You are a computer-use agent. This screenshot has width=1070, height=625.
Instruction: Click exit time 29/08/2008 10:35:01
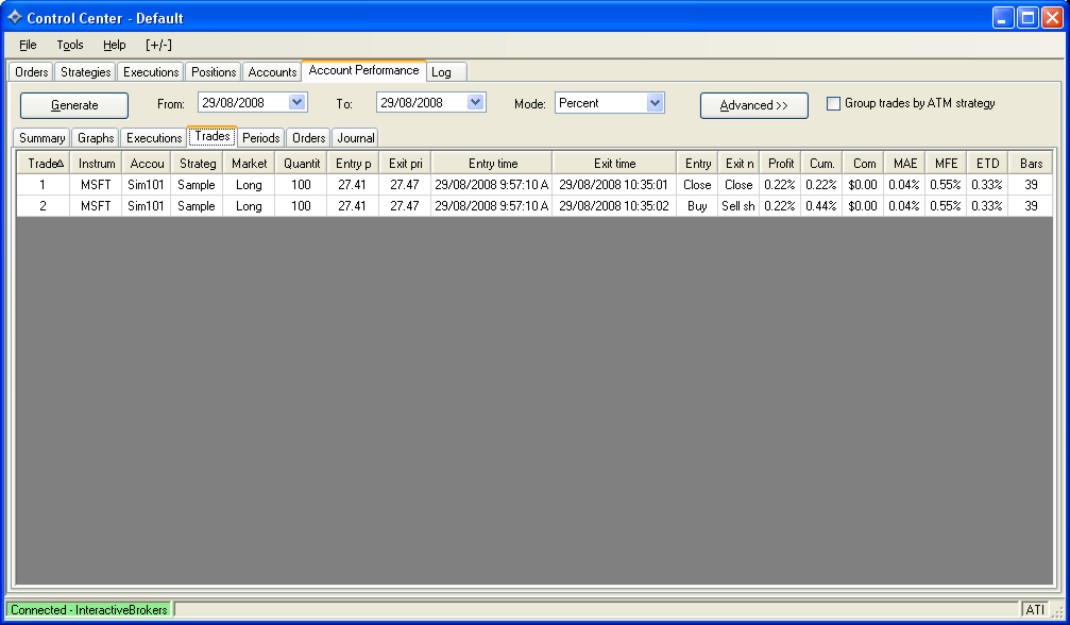(x=613, y=185)
